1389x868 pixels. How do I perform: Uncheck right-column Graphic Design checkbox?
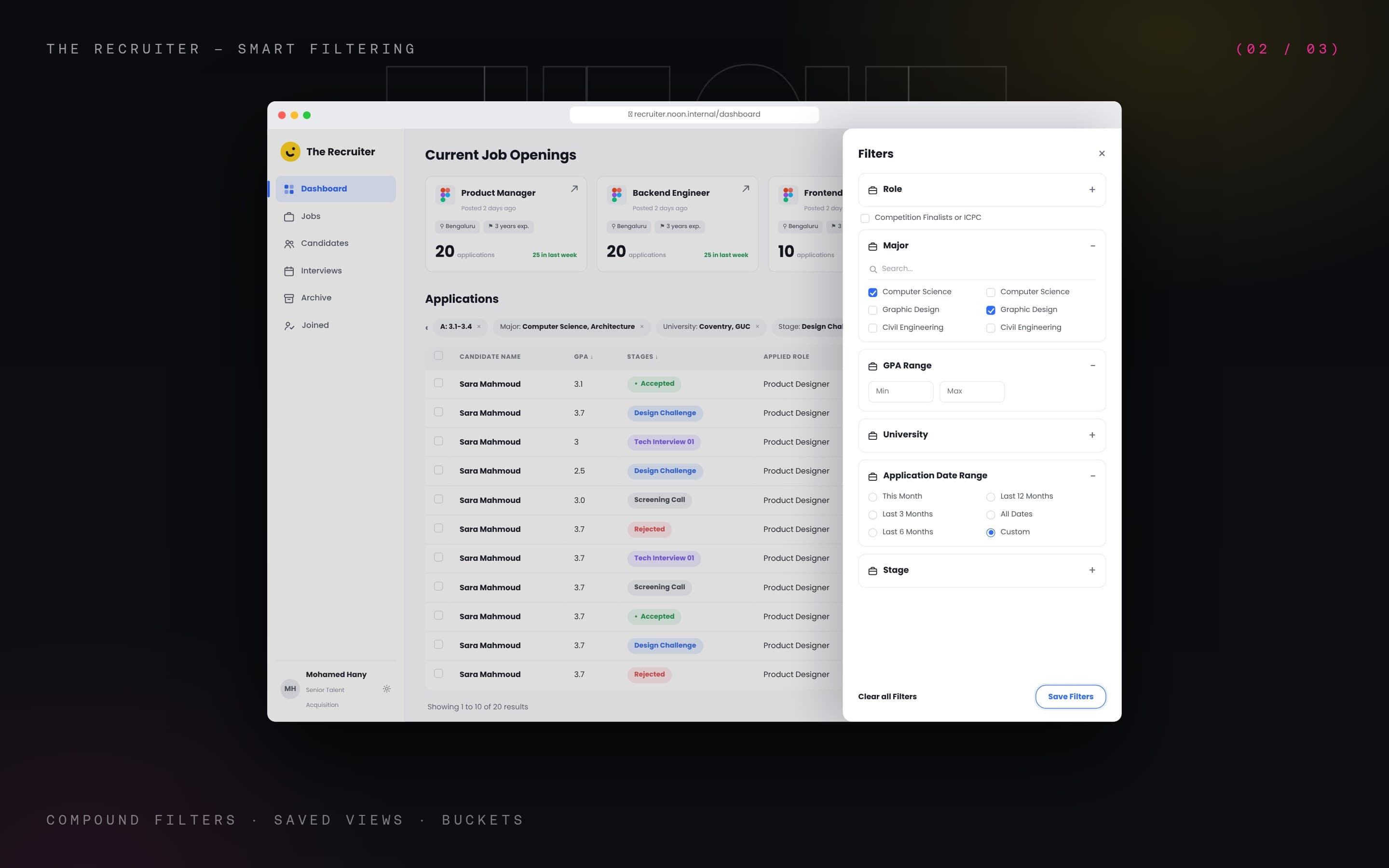click(x=990, y=311)
